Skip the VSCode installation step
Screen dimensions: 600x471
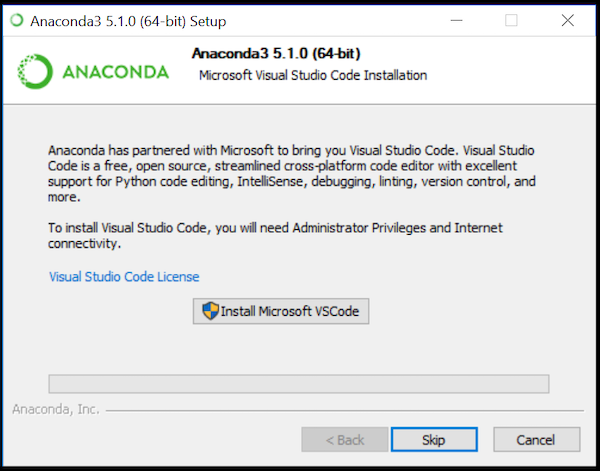tap(434, 440)
